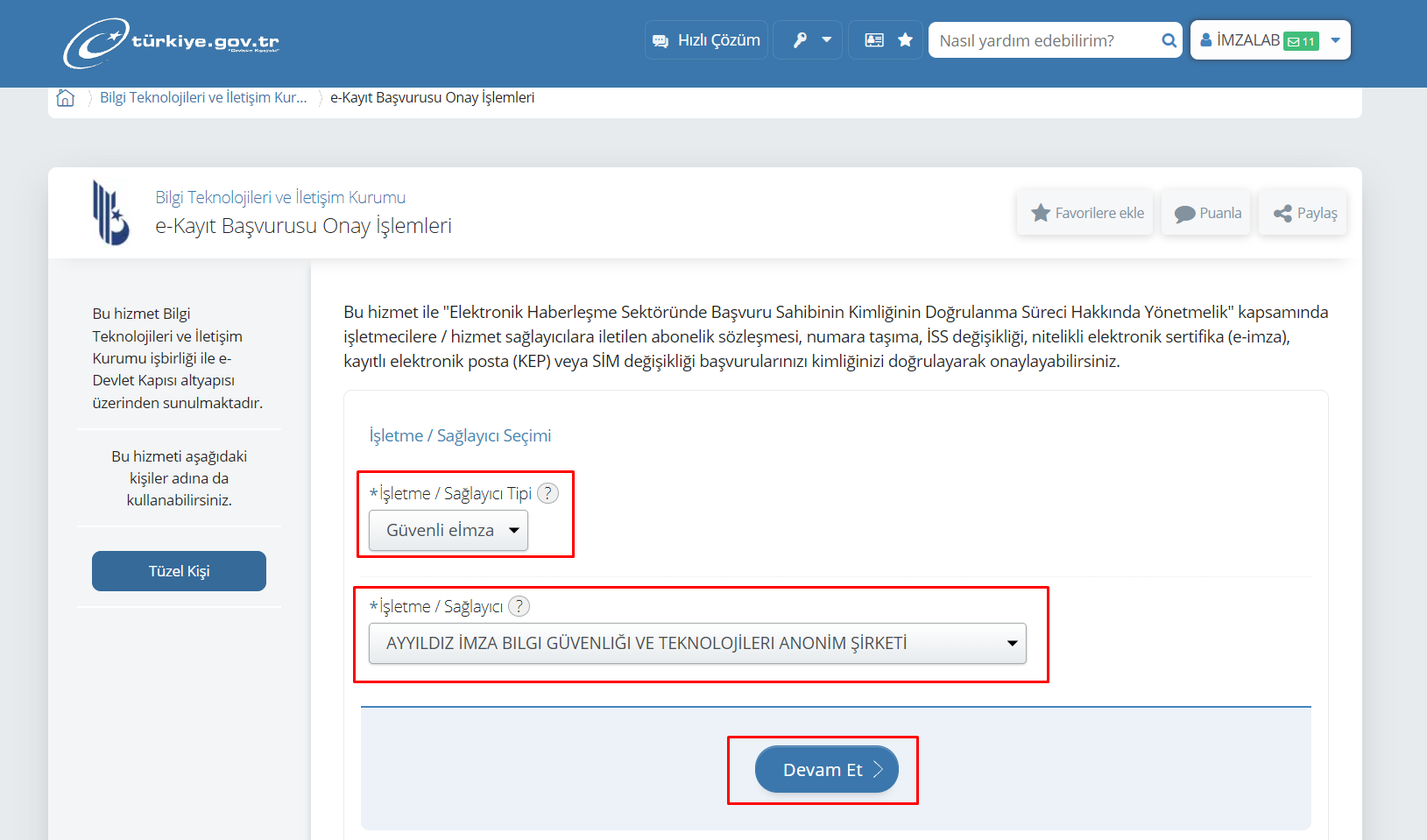This screenshot has width=1427, height=840.
Task: Add service with Favorilere ekle
Action: (1086, 213)
